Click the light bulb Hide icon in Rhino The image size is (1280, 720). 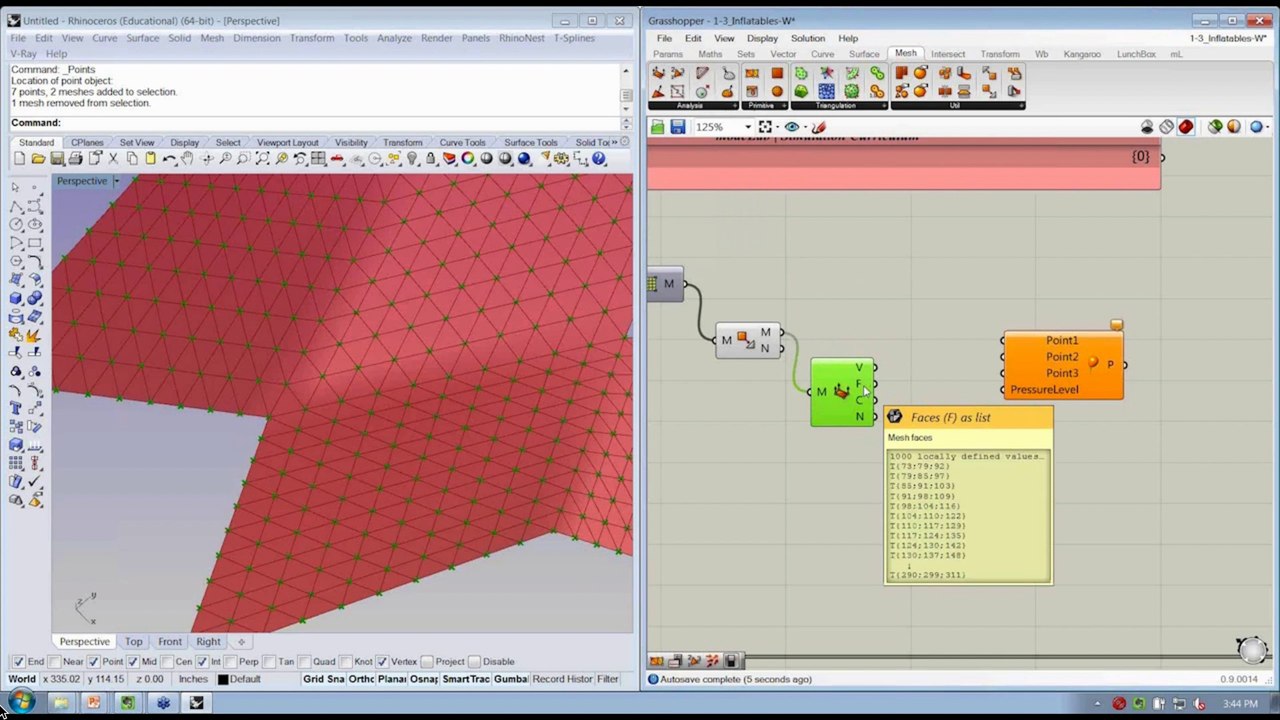click(411, 159)
